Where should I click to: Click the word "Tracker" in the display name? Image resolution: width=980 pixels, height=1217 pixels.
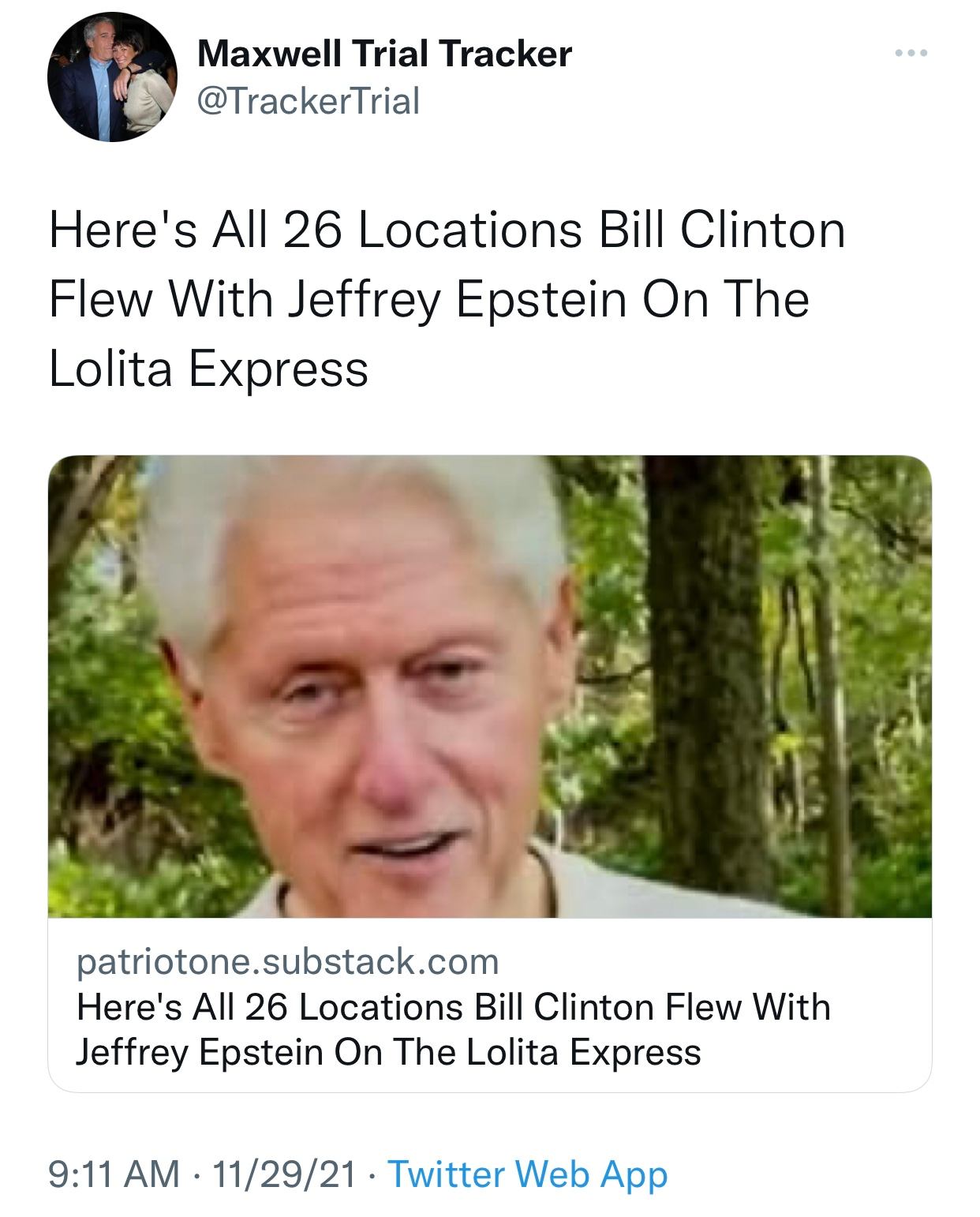[x=507, y=54]
